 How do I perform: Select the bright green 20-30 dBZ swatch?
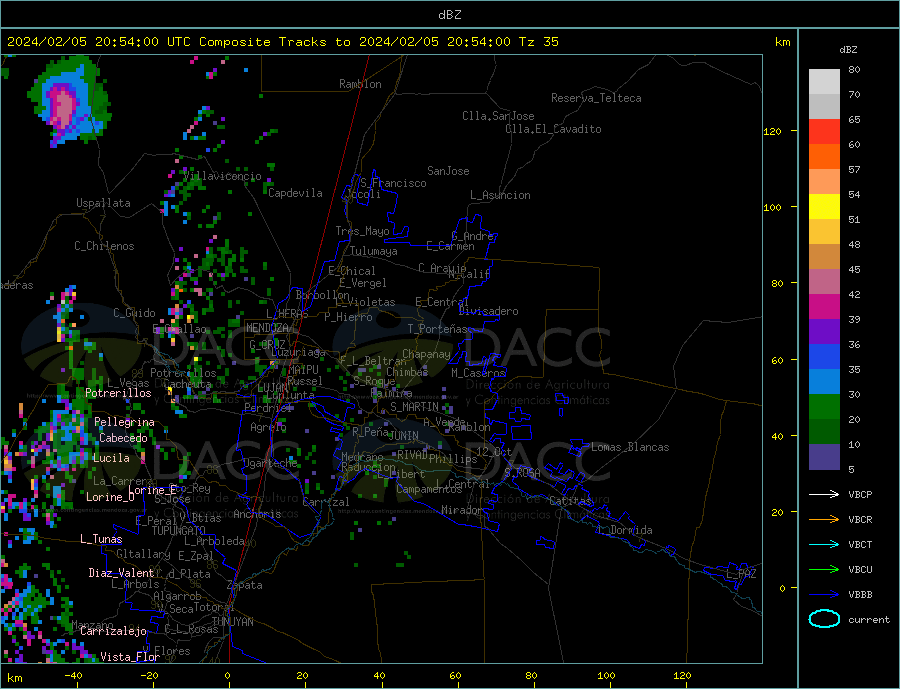(824, 407)
